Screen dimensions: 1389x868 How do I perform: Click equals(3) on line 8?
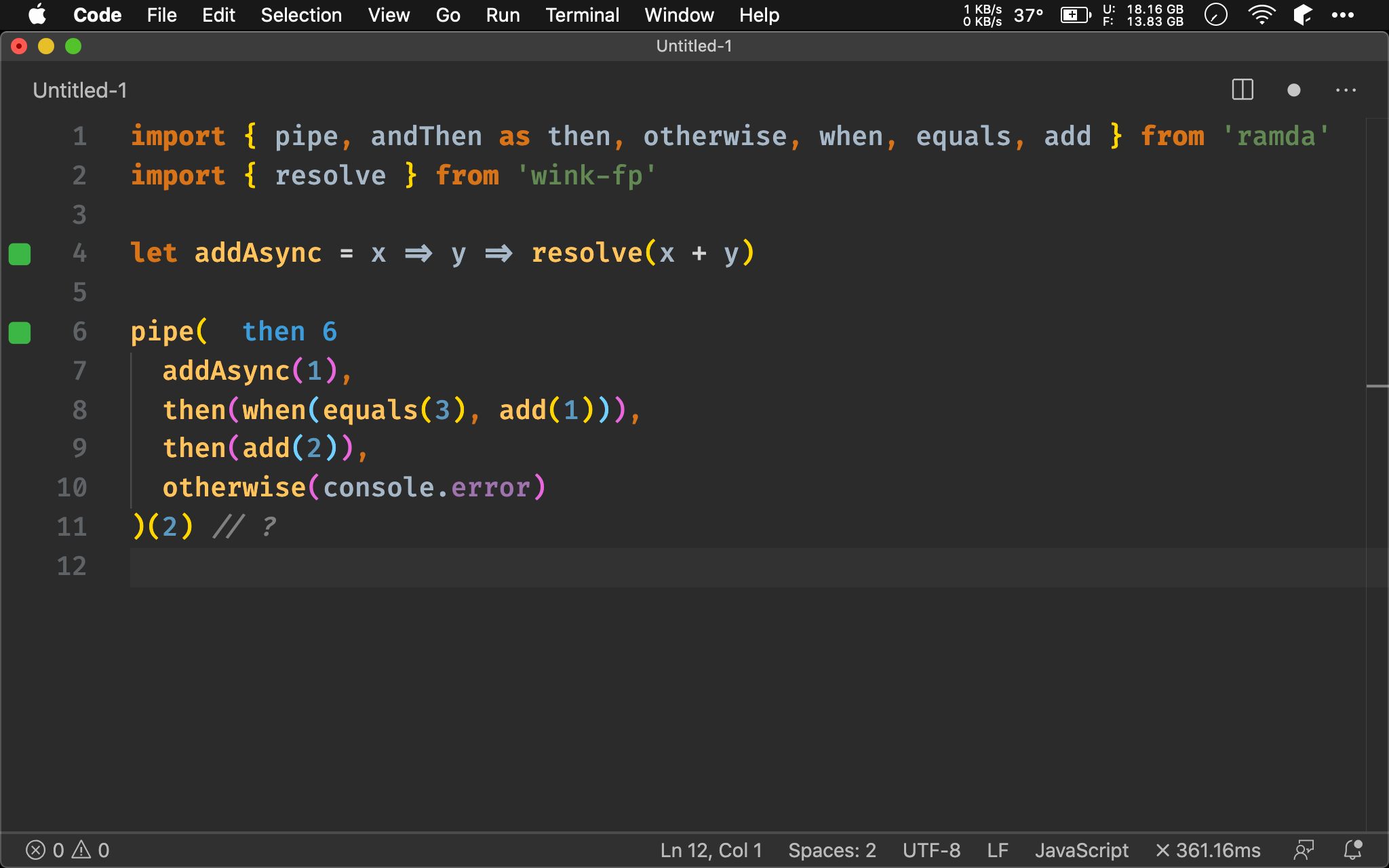394,410
